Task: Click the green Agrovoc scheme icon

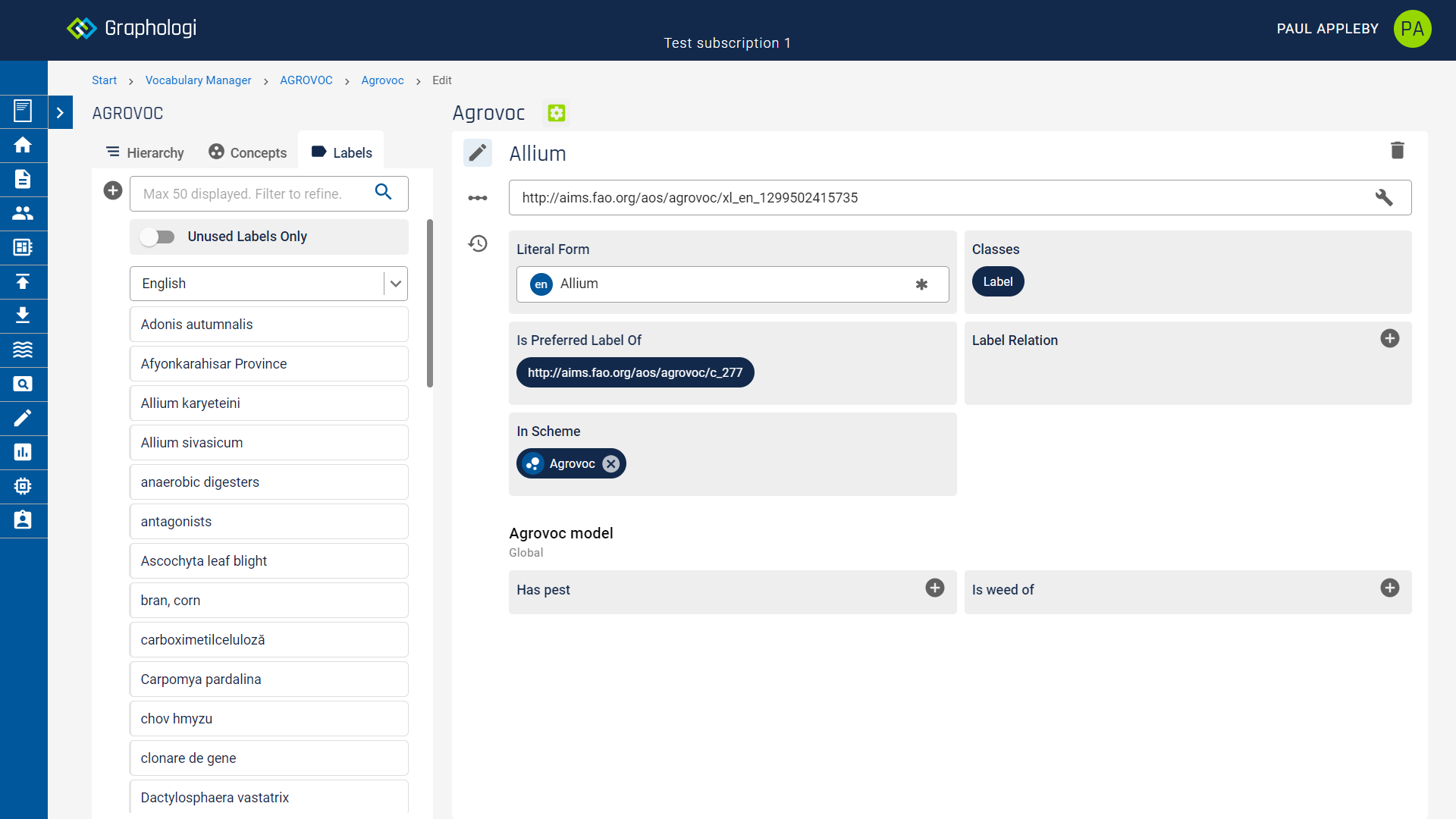Action: pos(557,113)
